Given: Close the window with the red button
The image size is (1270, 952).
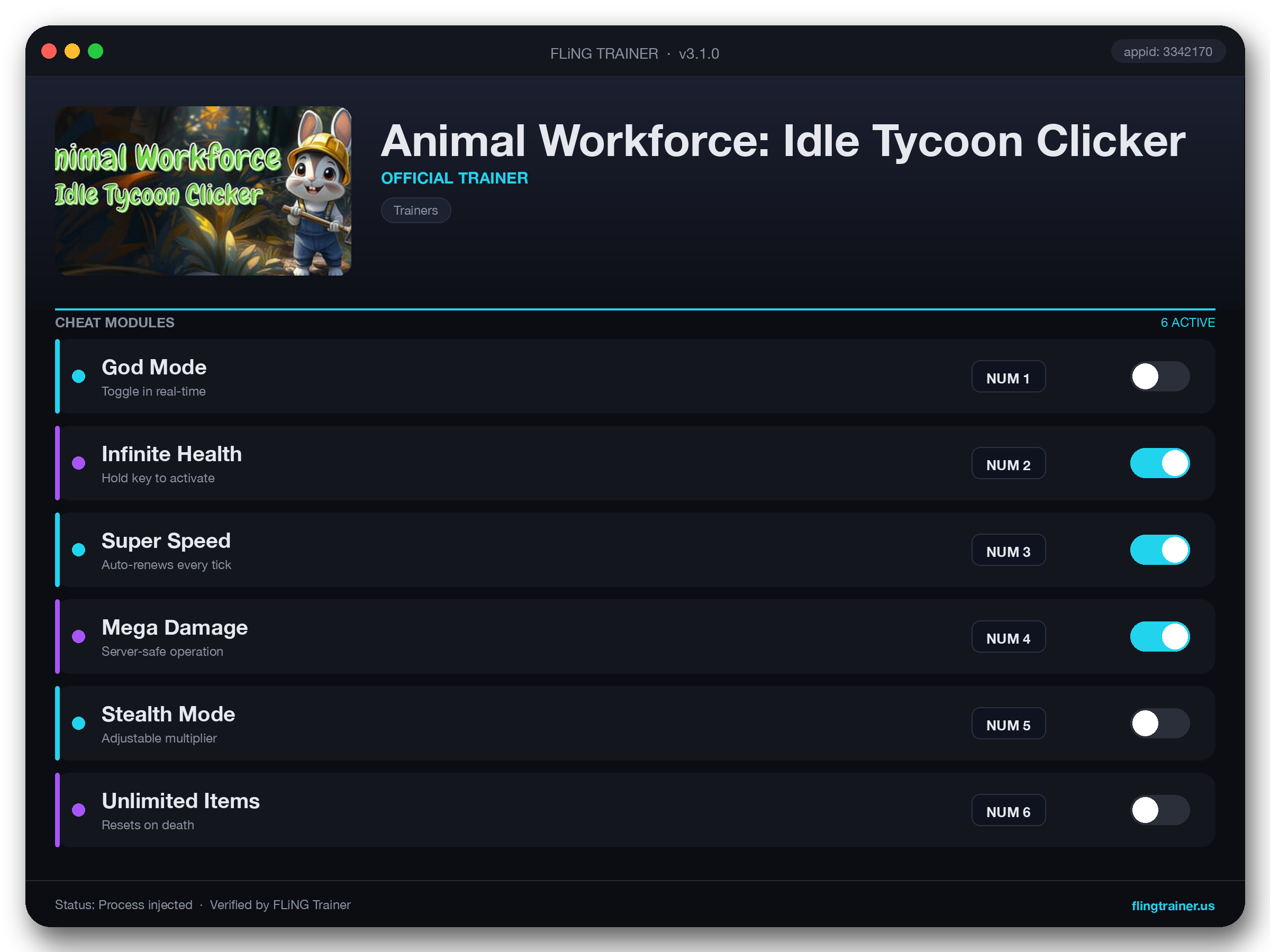Looking at the screenshot, I should click(49, 51).
